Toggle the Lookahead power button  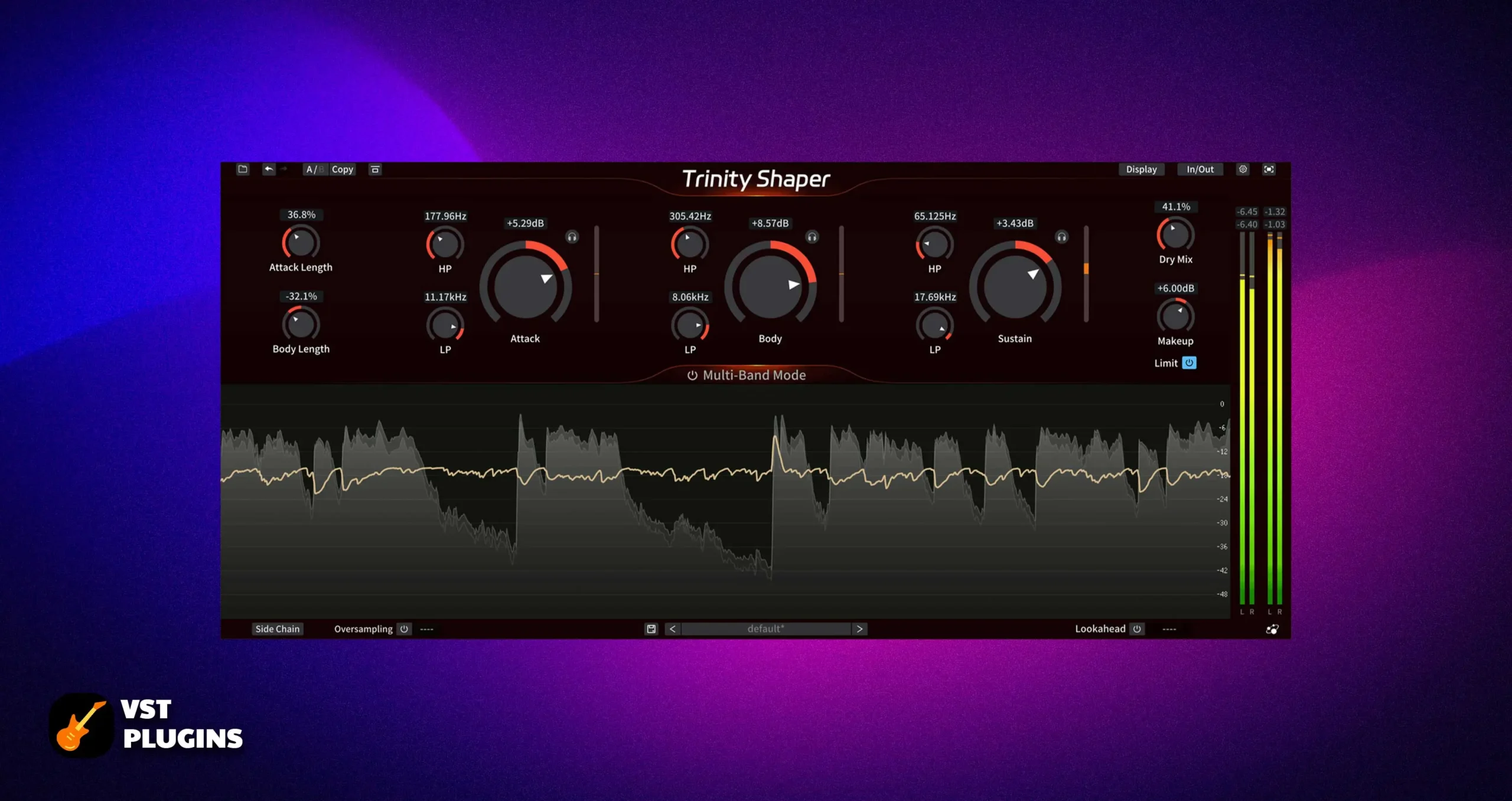pos(1136,629)
